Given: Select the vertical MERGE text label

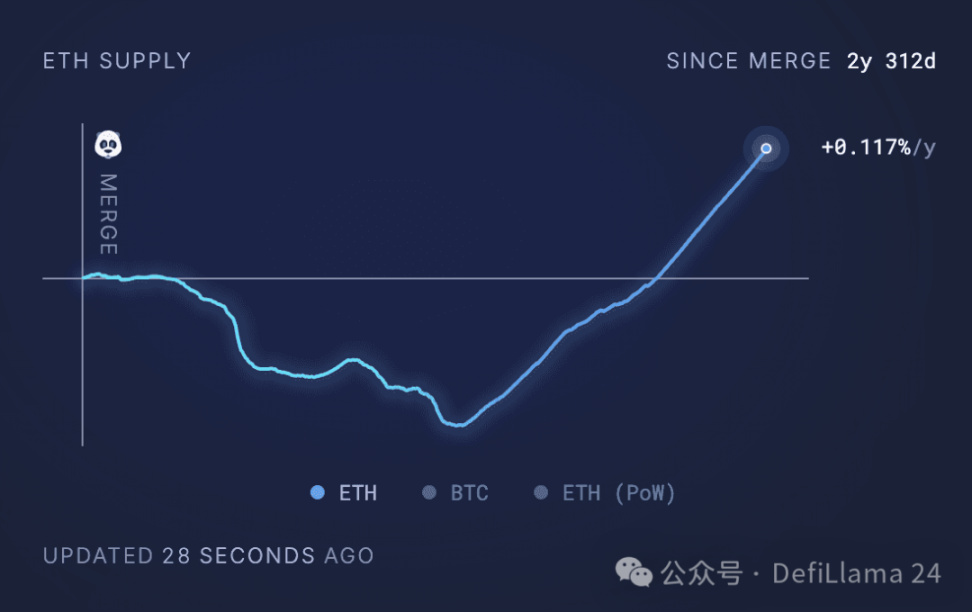Looking at the screenshot, I should coord(108,214).
